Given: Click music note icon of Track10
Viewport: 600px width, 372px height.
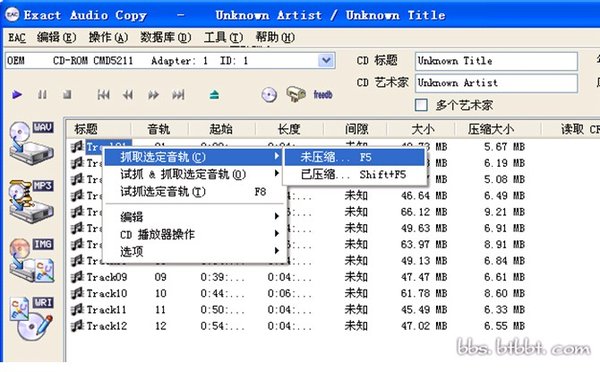Looking at the screenshot, I should pos(77,293).
